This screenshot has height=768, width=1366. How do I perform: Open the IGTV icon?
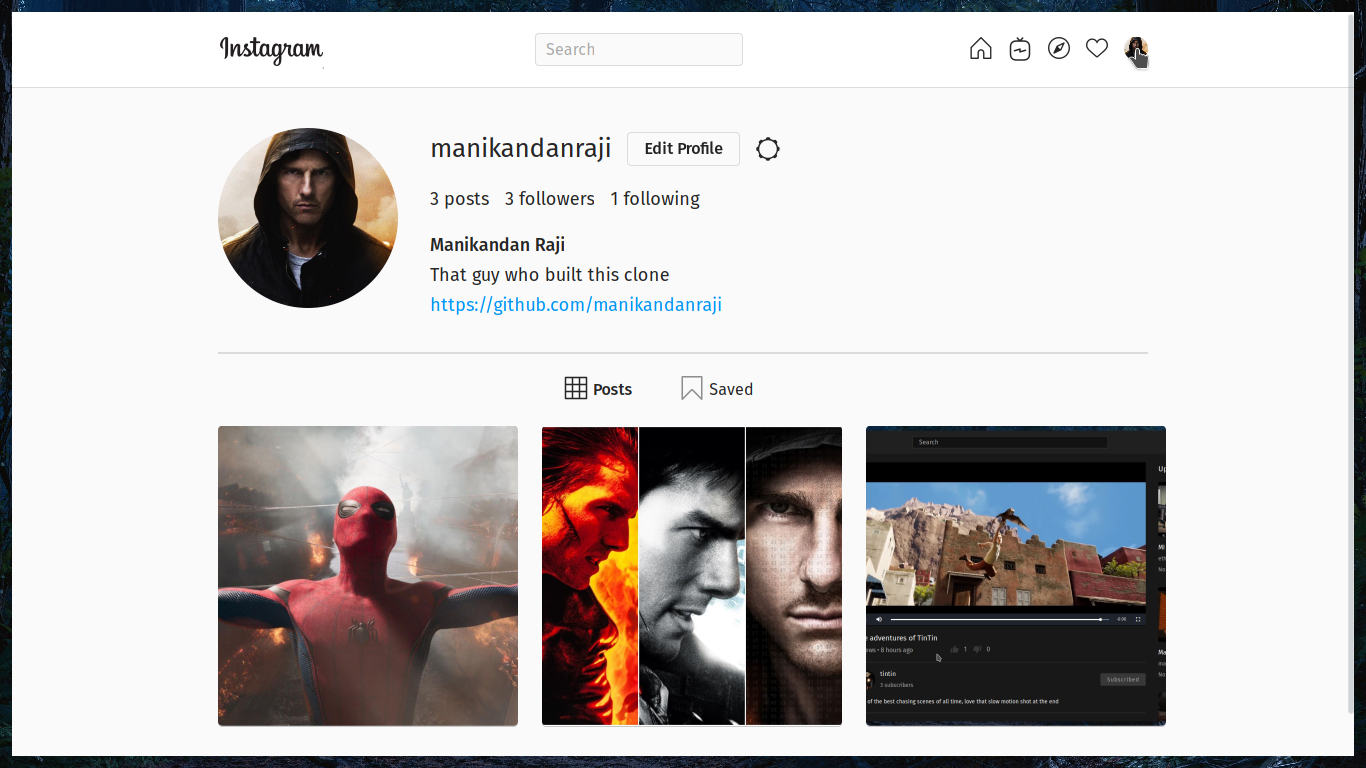point(1020,49)
